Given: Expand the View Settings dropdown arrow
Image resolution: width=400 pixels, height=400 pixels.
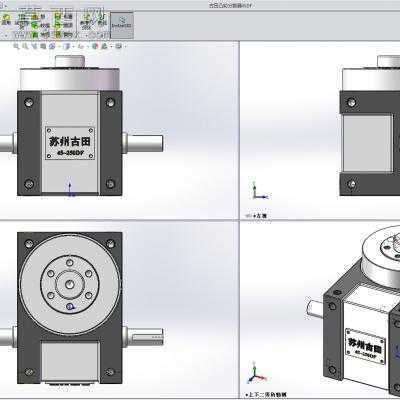Looking at the screenshot, I should pos(125,46).
